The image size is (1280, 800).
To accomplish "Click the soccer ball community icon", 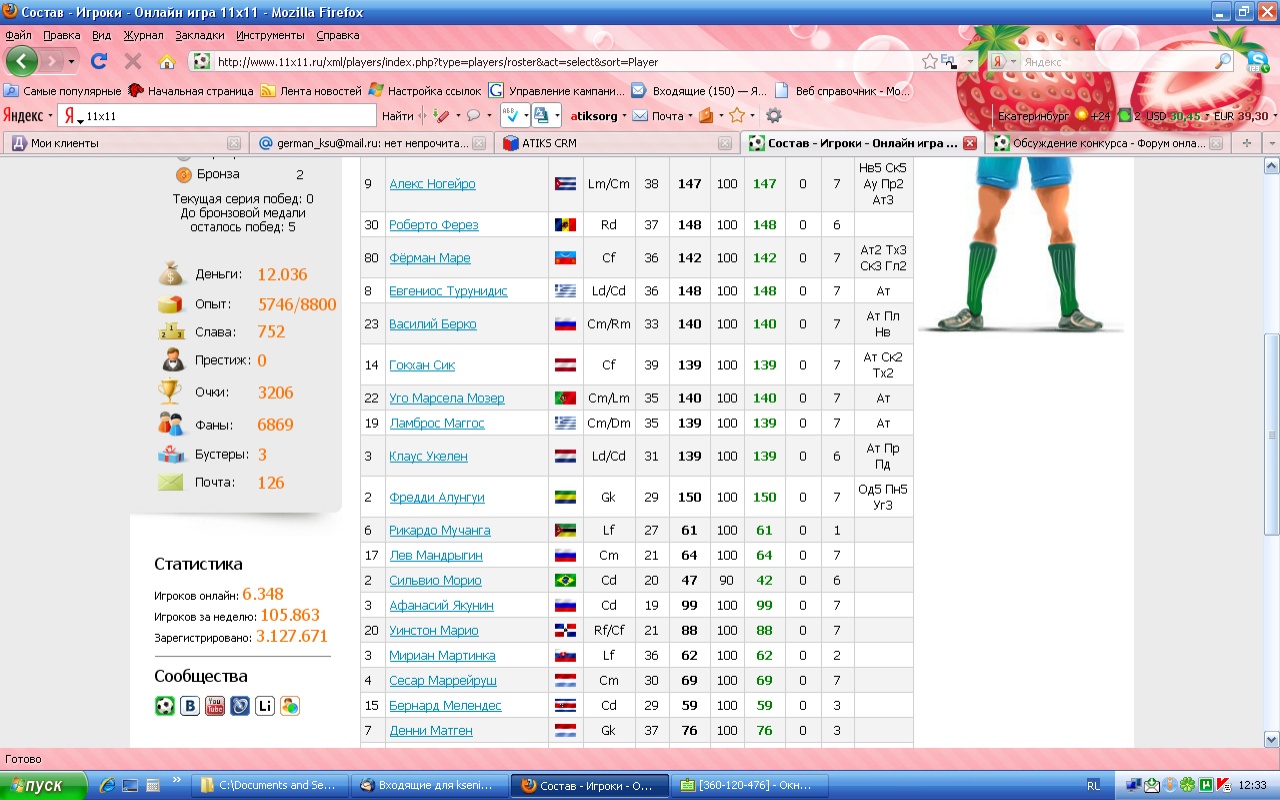I will click(165, 706).
